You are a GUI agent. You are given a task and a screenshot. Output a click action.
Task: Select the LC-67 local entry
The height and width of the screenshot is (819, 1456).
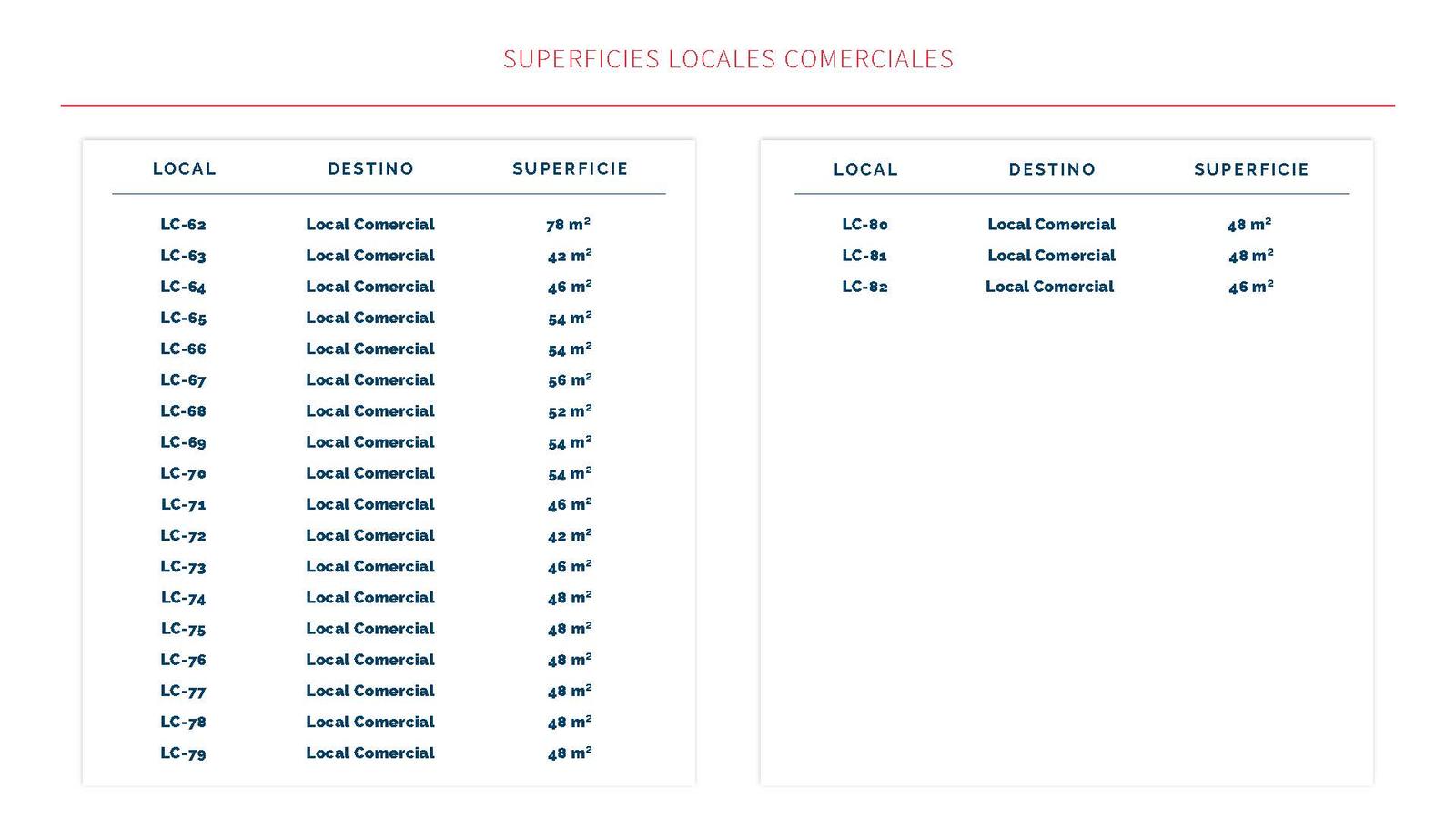tap(183, 380)
